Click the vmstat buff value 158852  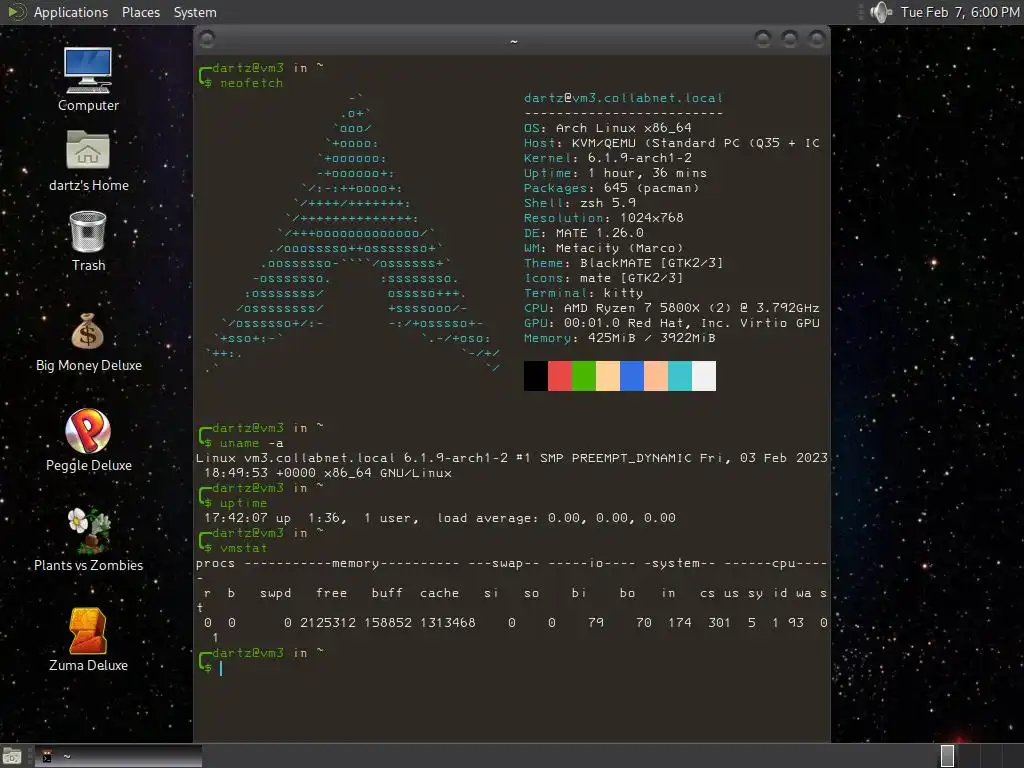coord(388,623)
